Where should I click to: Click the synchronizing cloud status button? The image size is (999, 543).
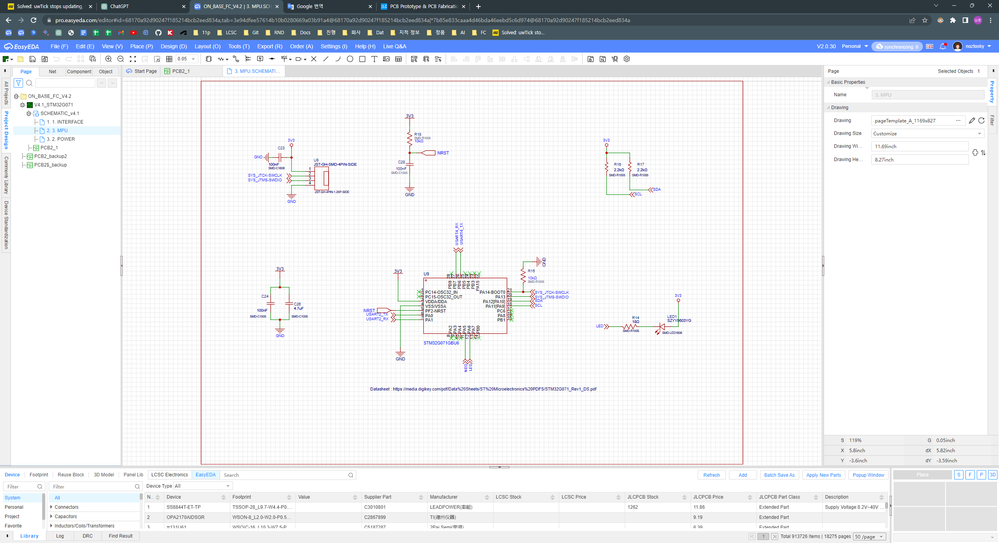click(897, 47)
